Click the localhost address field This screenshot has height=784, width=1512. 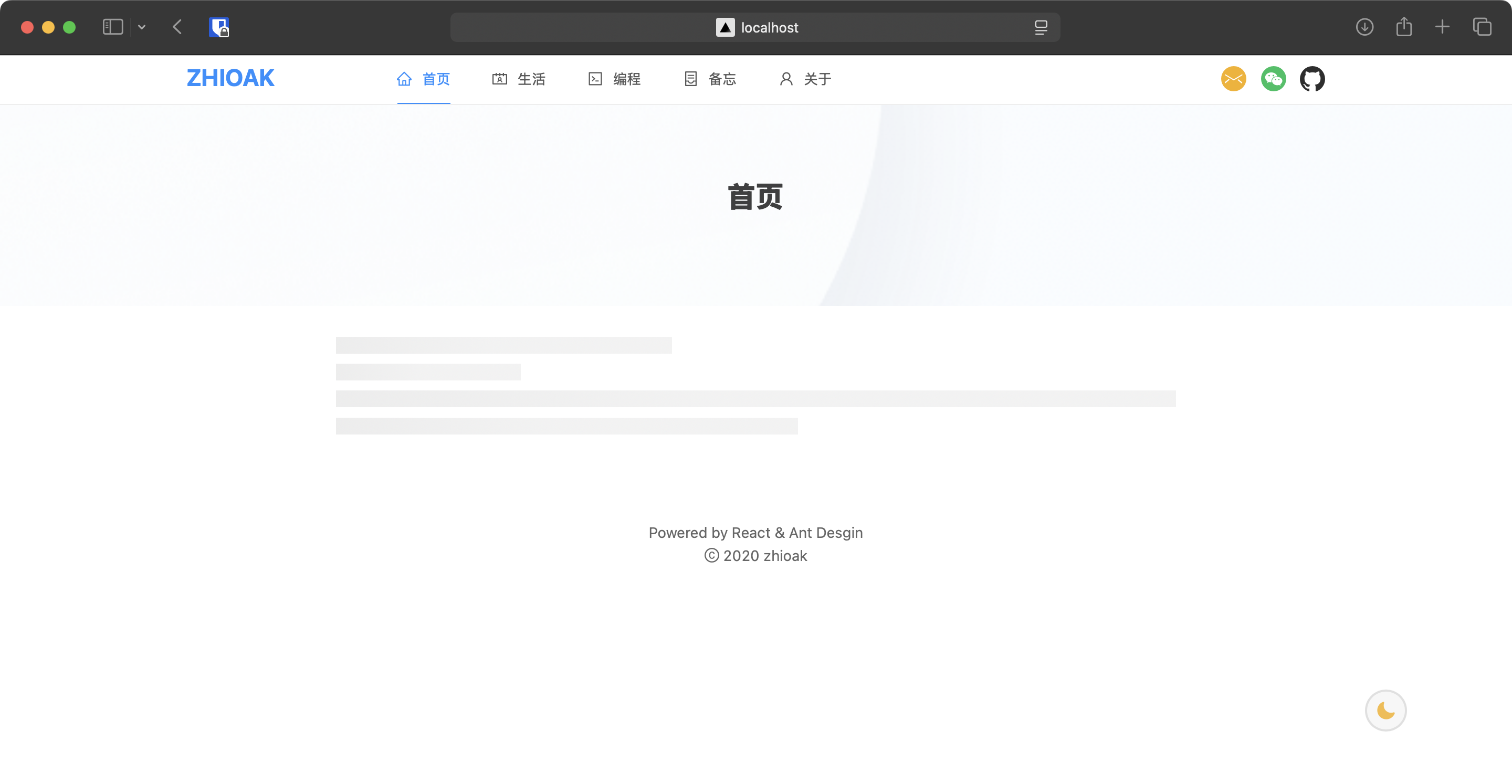[757, 27]
